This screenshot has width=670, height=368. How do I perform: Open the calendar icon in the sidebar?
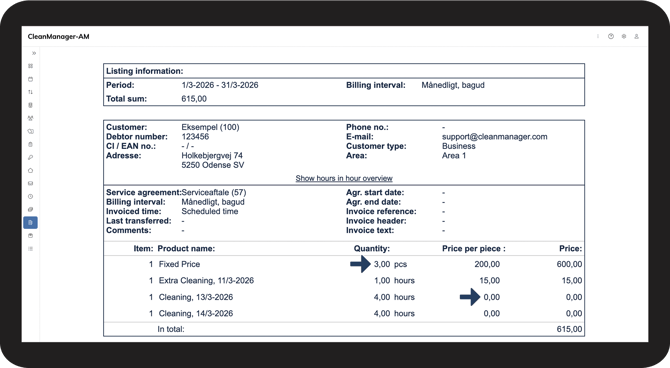[x=30, y=79]
